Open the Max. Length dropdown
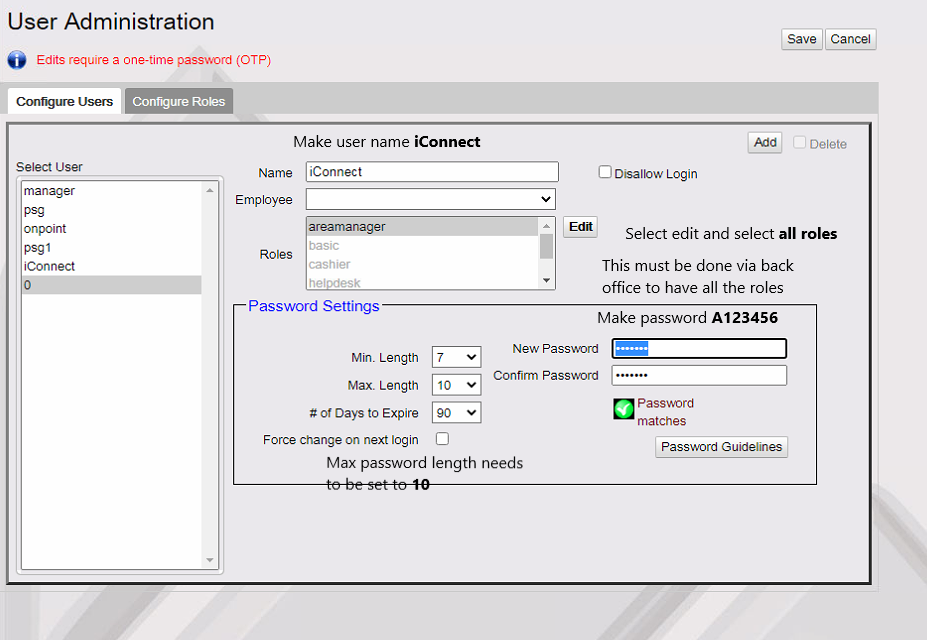Screen dimensions: 927x640 (x=456, y=385)
